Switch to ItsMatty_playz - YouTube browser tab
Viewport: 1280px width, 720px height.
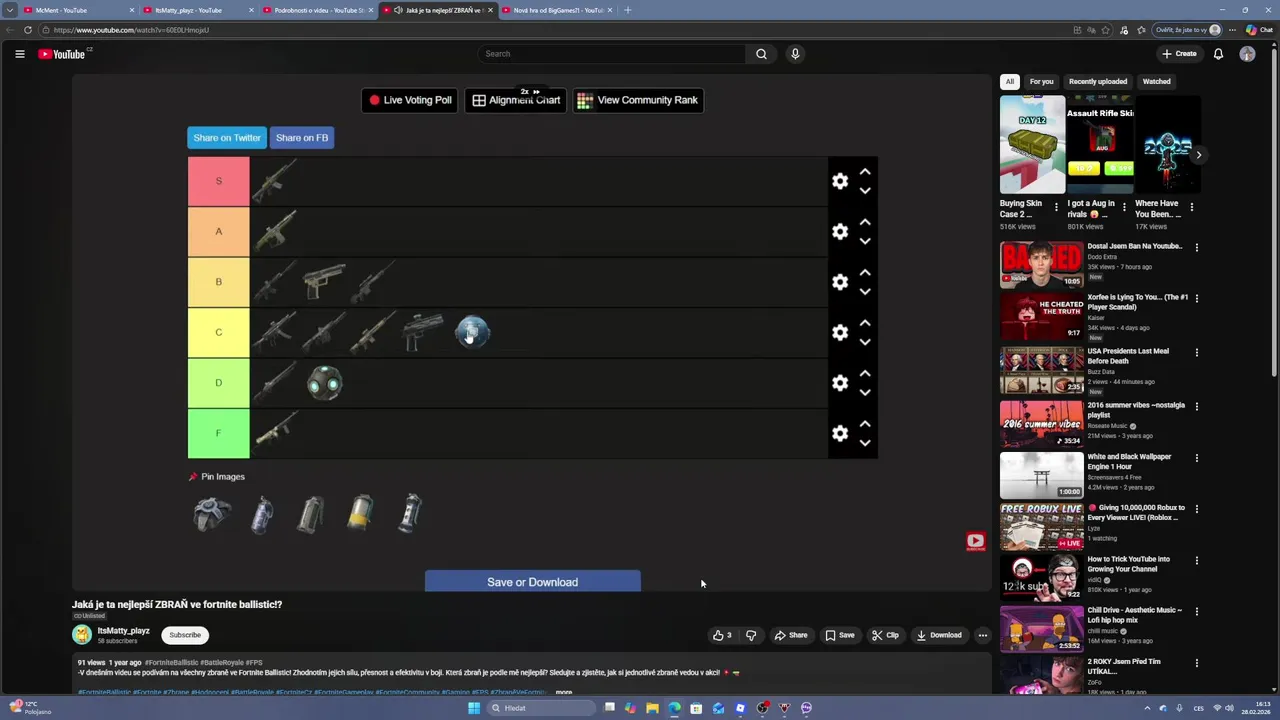198,10
